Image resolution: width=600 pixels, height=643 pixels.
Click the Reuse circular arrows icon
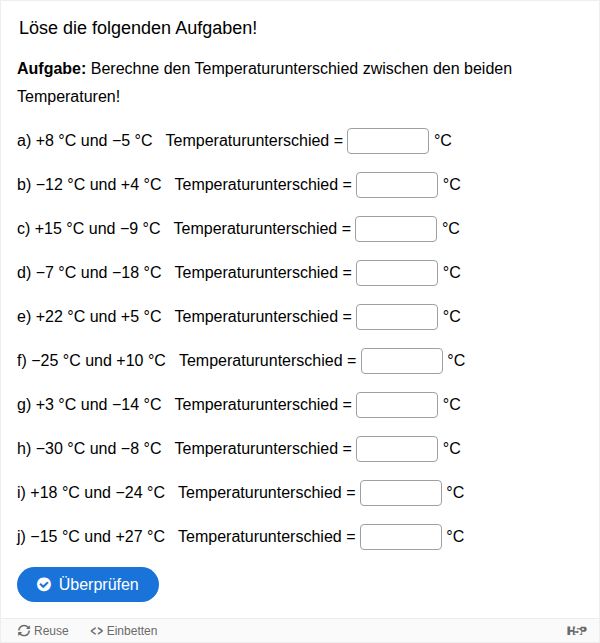point(24,631)
